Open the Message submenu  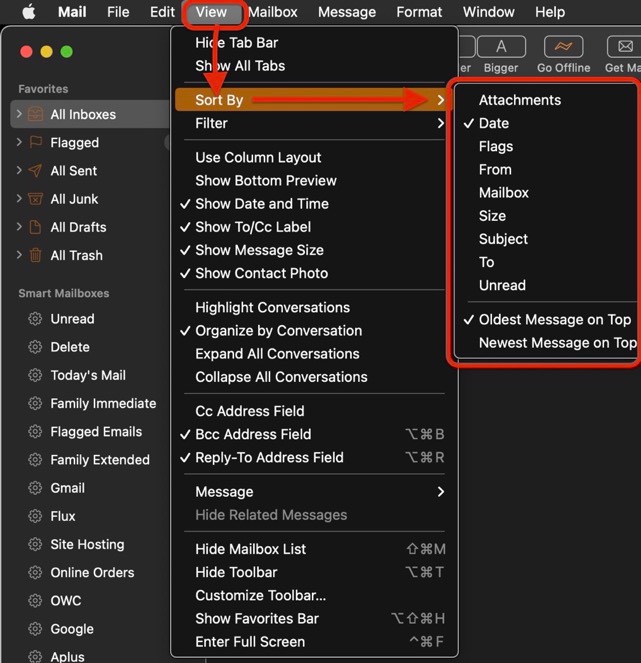point(315,492)
